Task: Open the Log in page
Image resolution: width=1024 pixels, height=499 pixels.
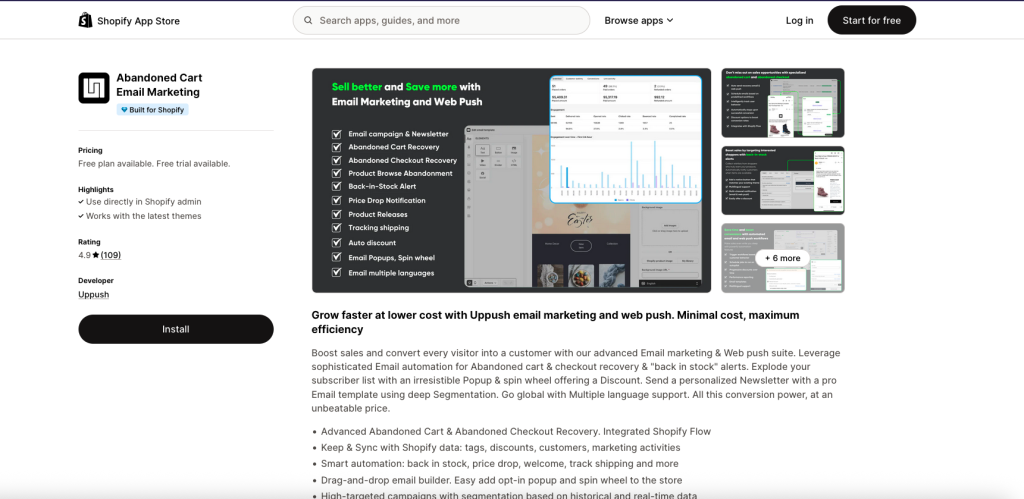Action: [x=799, y=20]
